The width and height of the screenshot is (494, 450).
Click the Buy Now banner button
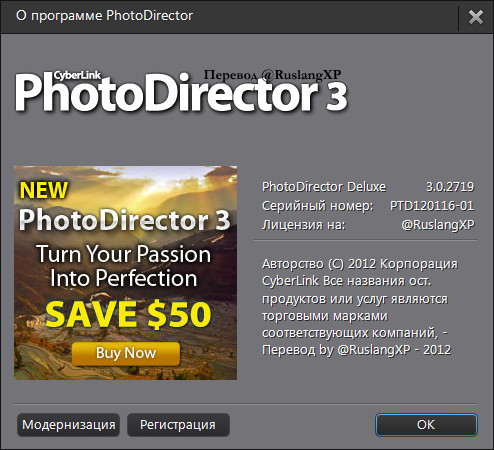coord(126,353)
